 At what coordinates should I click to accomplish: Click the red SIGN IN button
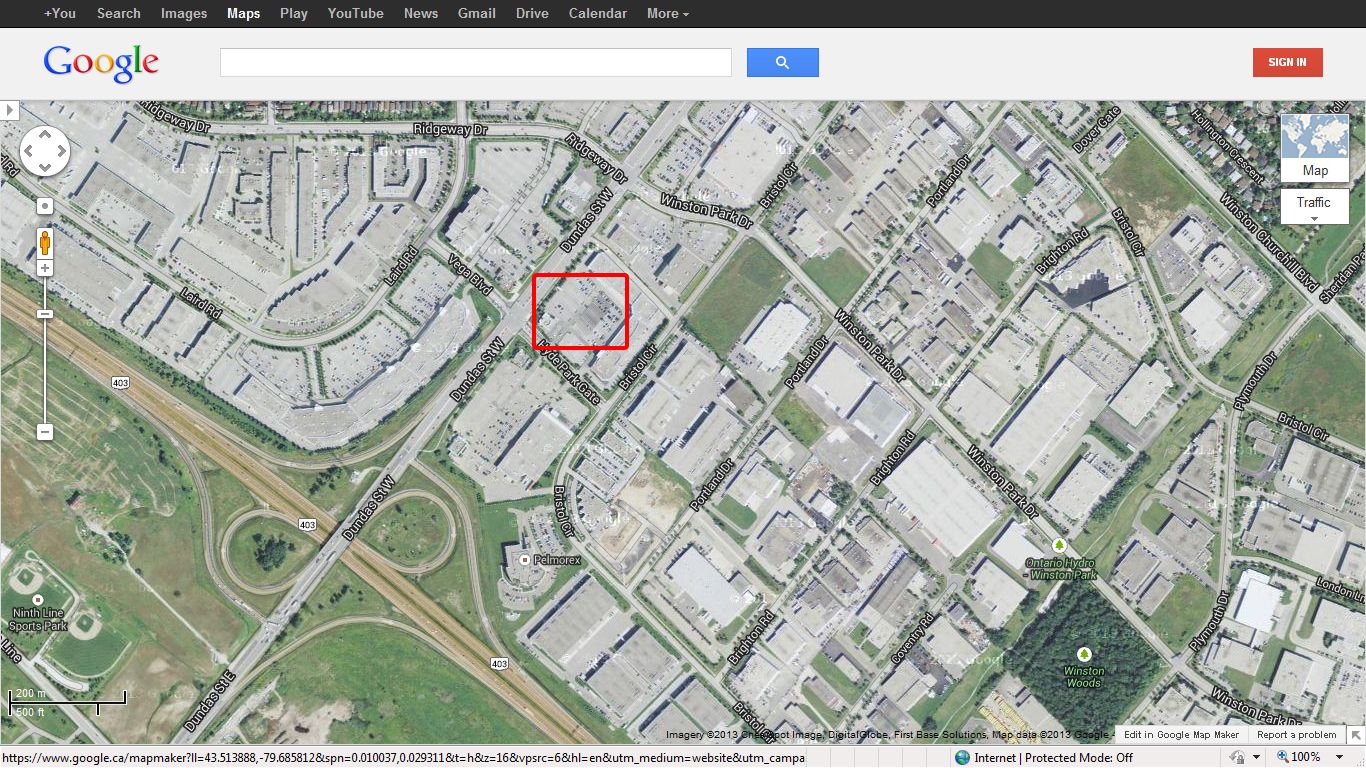1287,62
